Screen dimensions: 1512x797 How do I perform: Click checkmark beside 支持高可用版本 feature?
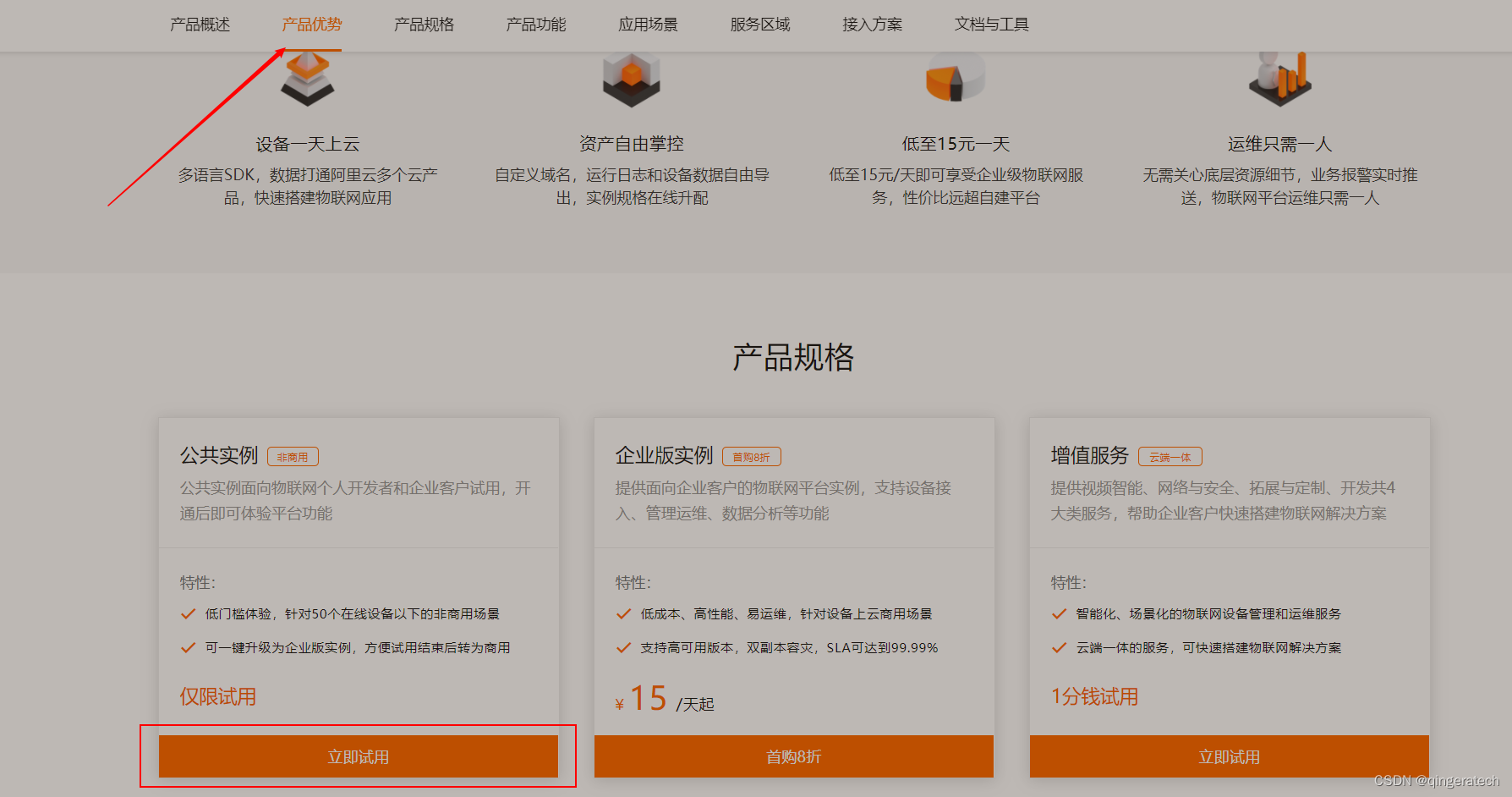[x=624, y=648]
